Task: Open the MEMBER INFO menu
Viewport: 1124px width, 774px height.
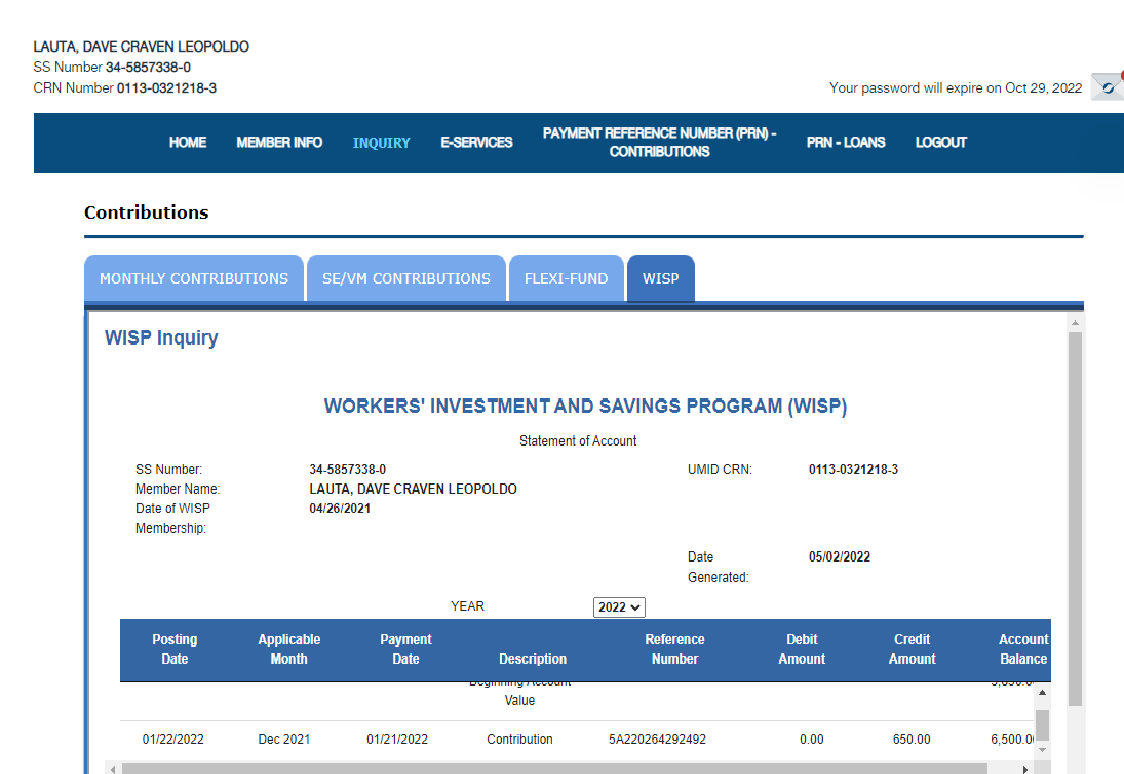Action: coord(279,143)
